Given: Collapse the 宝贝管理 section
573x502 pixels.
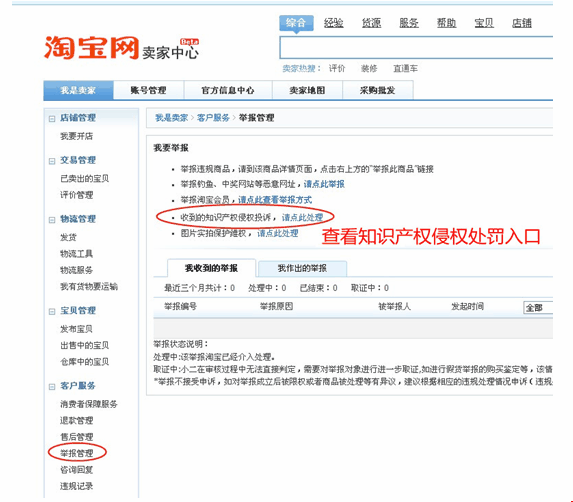Looking at the screenshot, I should (x=52, y=311).
